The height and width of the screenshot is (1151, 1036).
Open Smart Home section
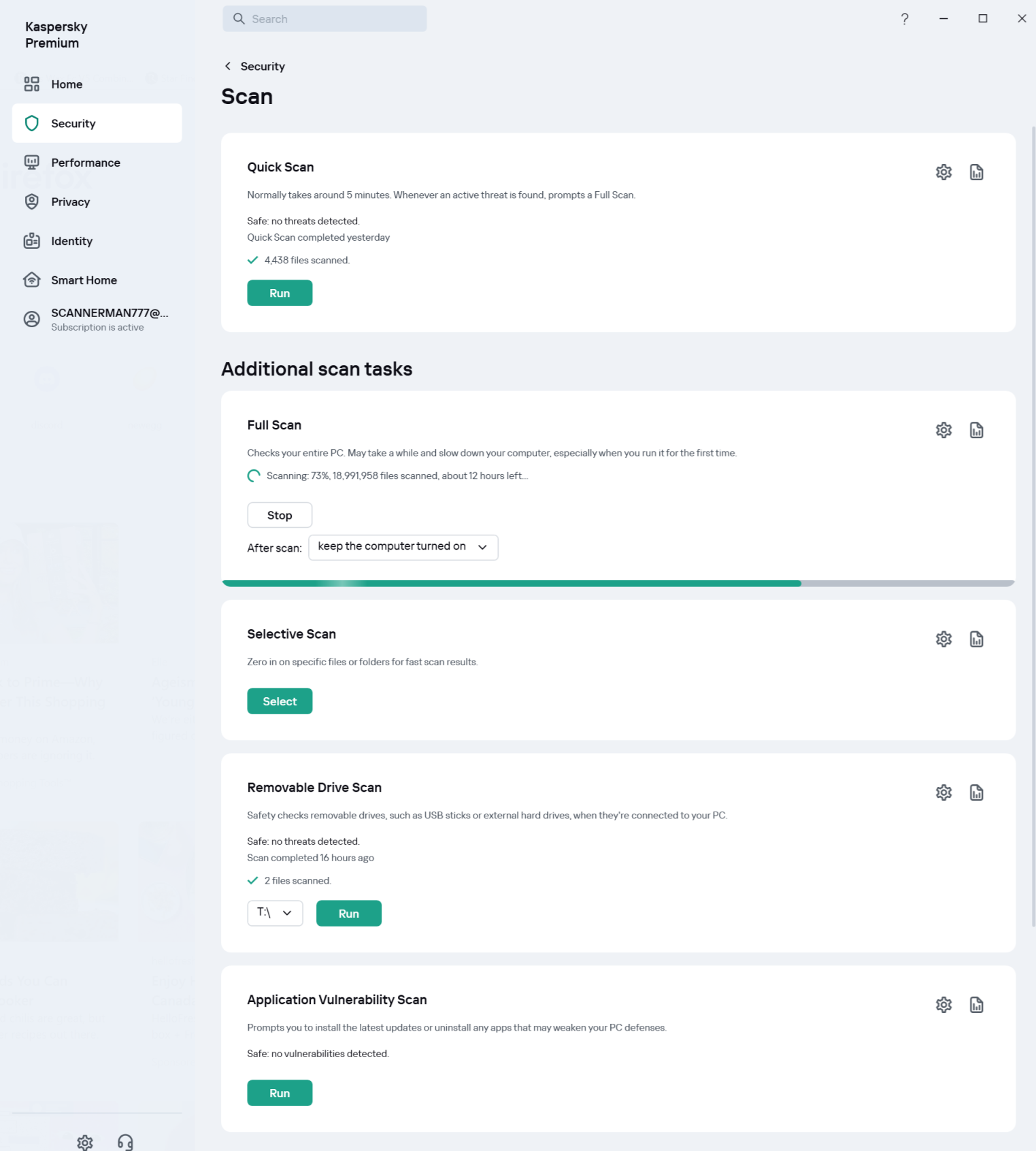click(x=97, y=280)
